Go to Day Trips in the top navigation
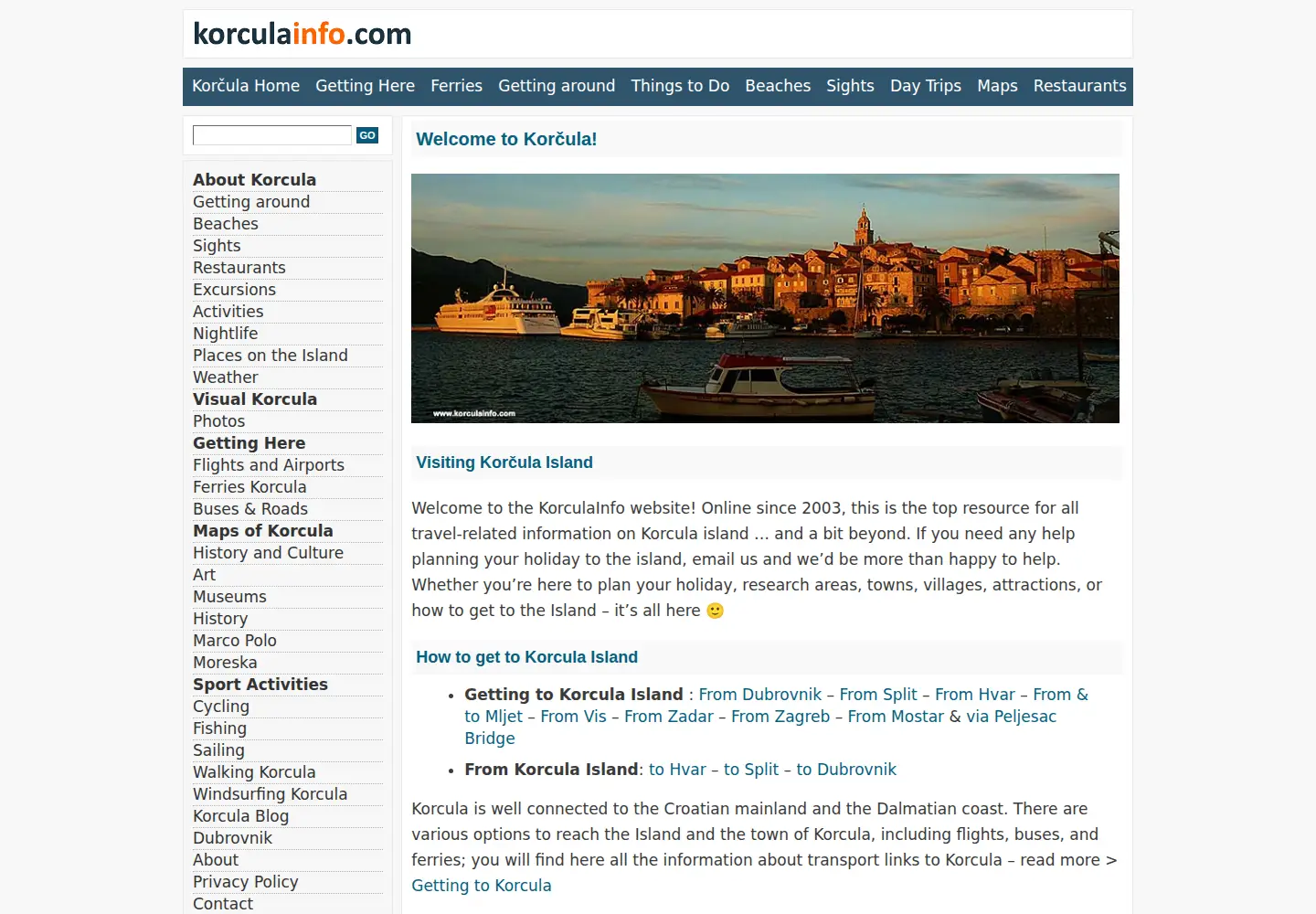 (926, 86)
